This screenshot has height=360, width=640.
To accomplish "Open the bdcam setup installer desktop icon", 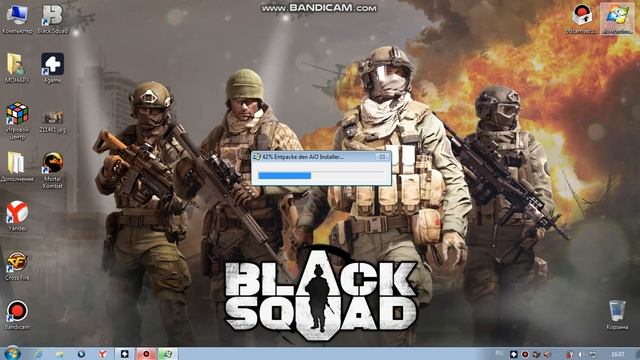I will click(581, 19).
